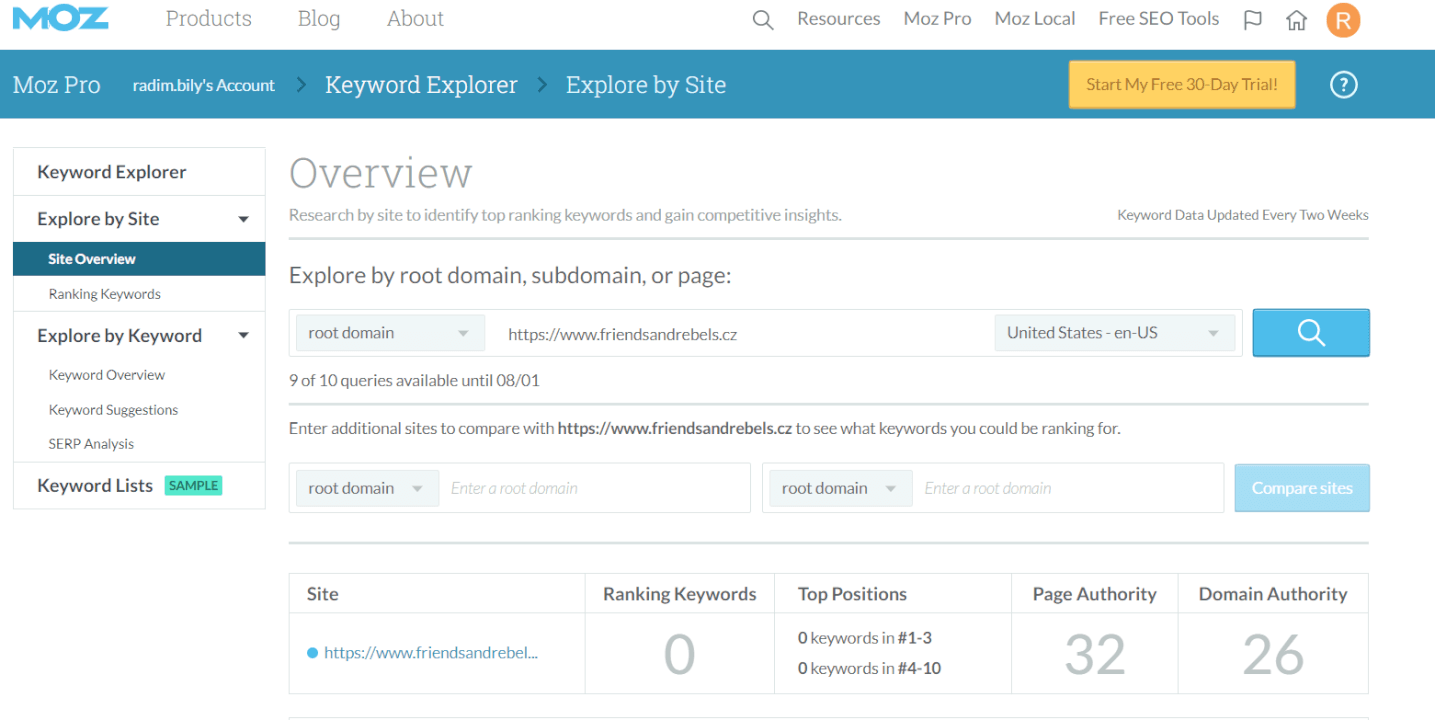1435x720 pixels.
Task: Open the main root domain type dropdown
Action: tap(389, 333)
